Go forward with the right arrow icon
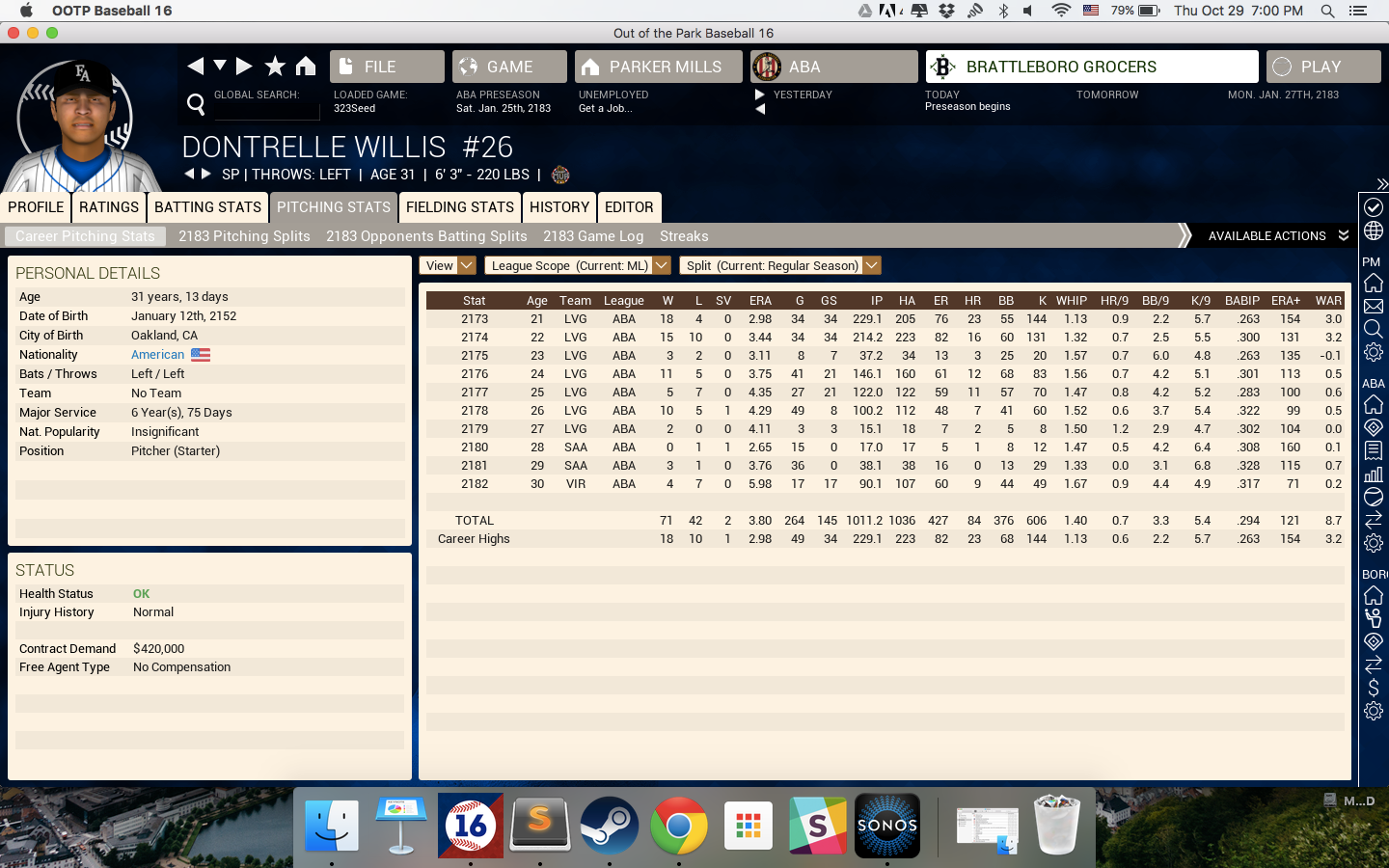The width and height of the screenshot is (1389, 868). [x=244, y=66]
